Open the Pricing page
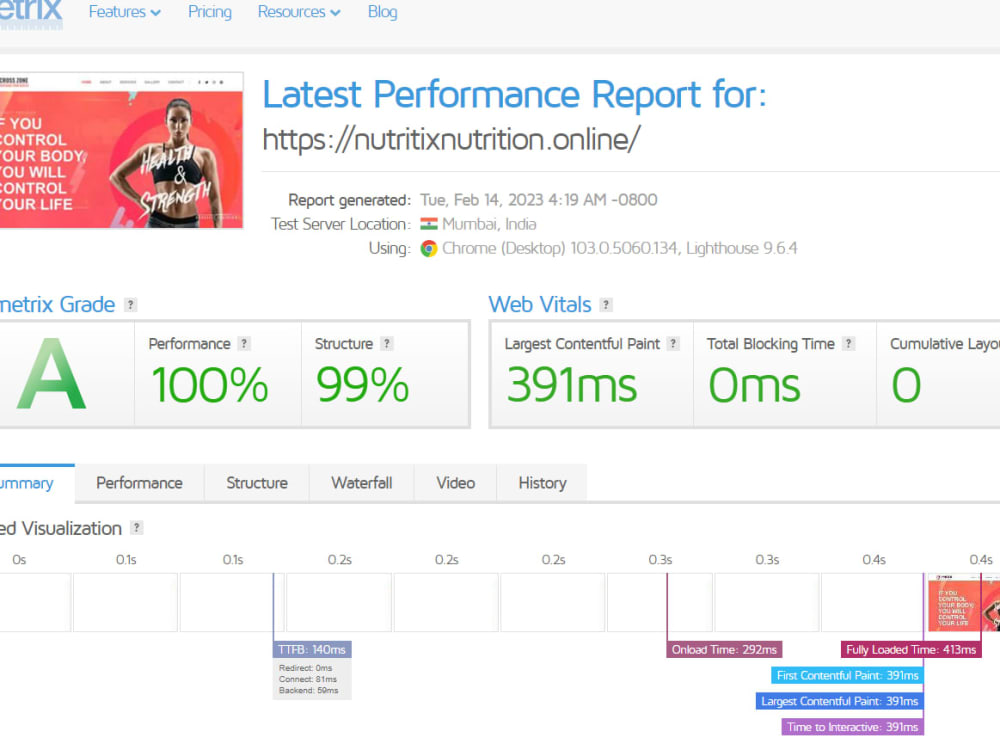 pos(210,12)
